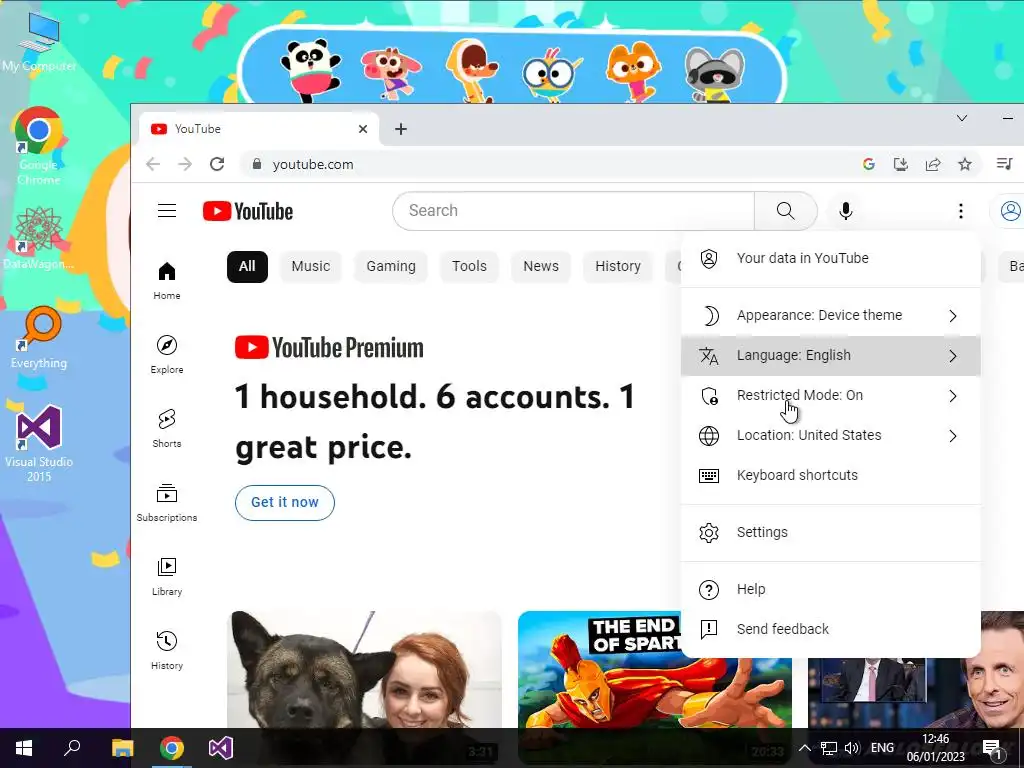
Task: Open My Computer desktop icon
Action: pyautogui.click(x=39, y=42)
